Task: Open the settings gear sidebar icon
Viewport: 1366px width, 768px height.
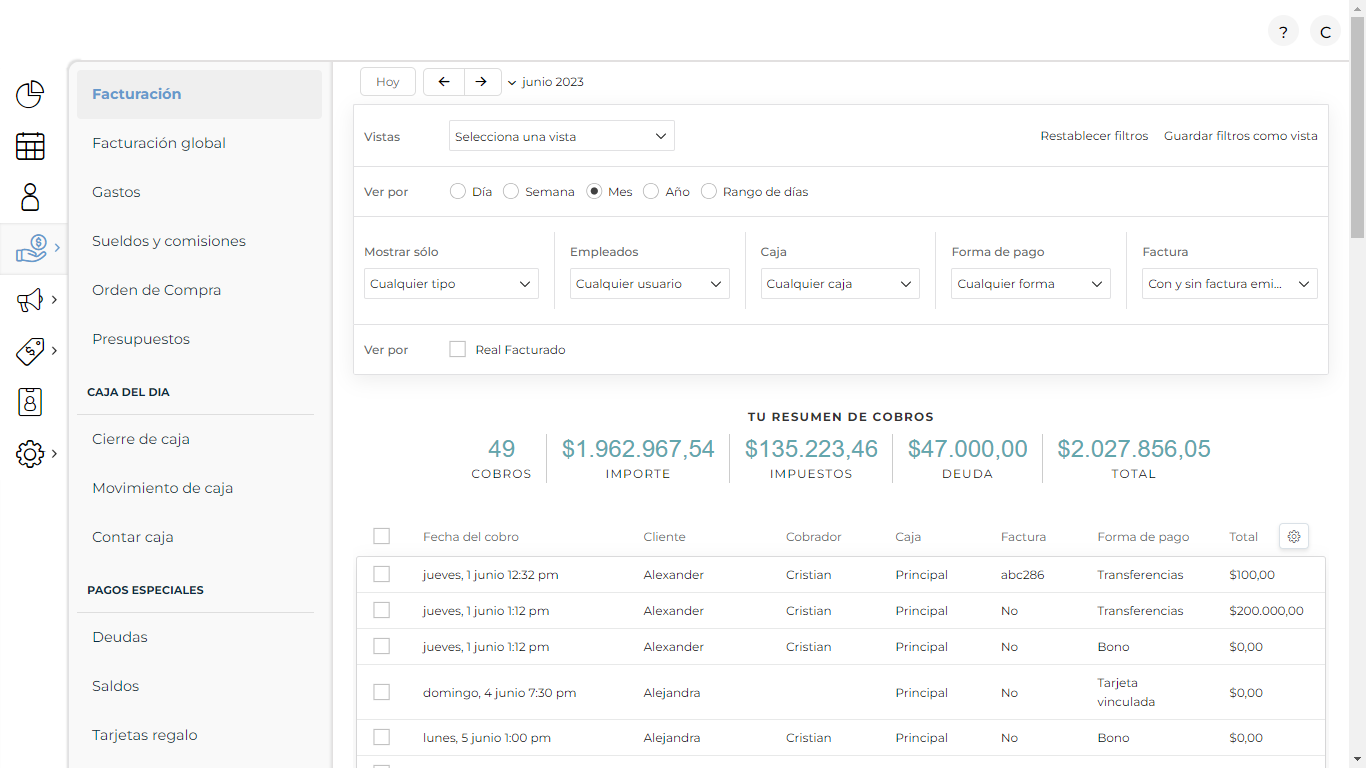Action: click(30, 454)
